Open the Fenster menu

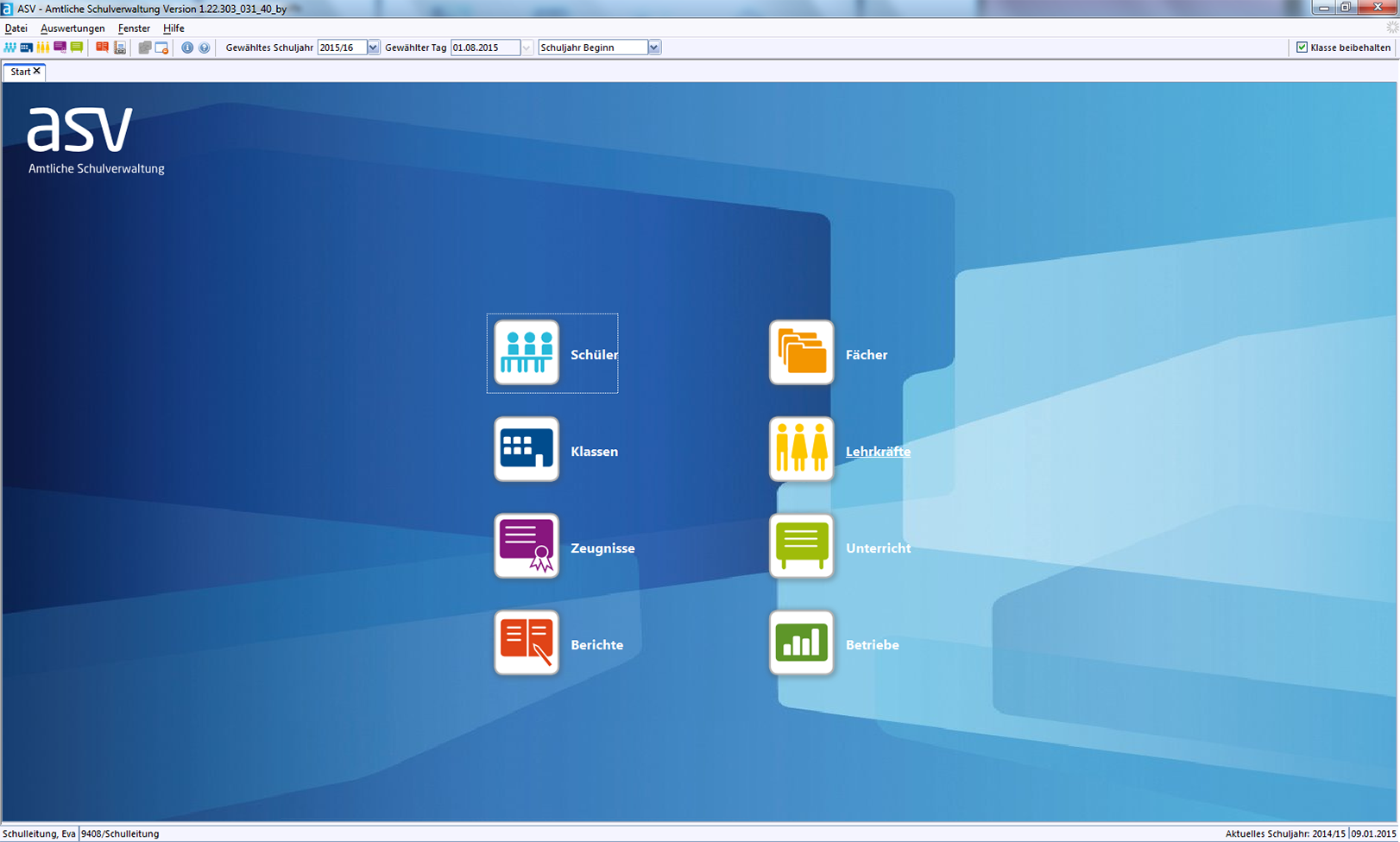pyautogui.click(x=134, y=28)
